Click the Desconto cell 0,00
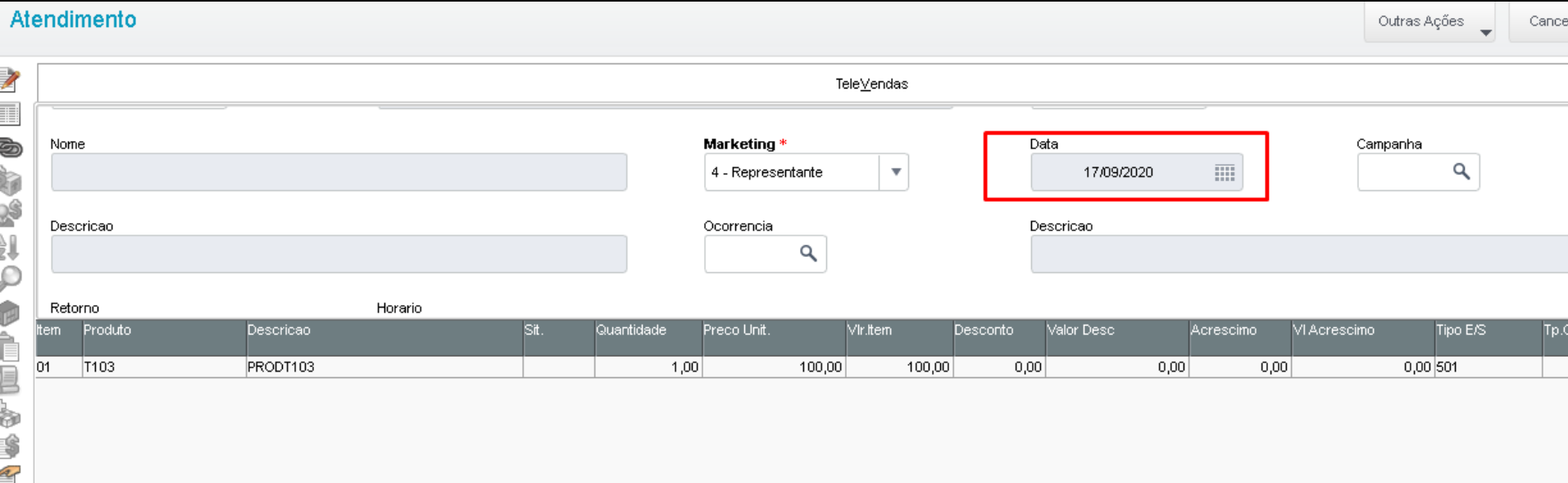 [x=998, y=367]
